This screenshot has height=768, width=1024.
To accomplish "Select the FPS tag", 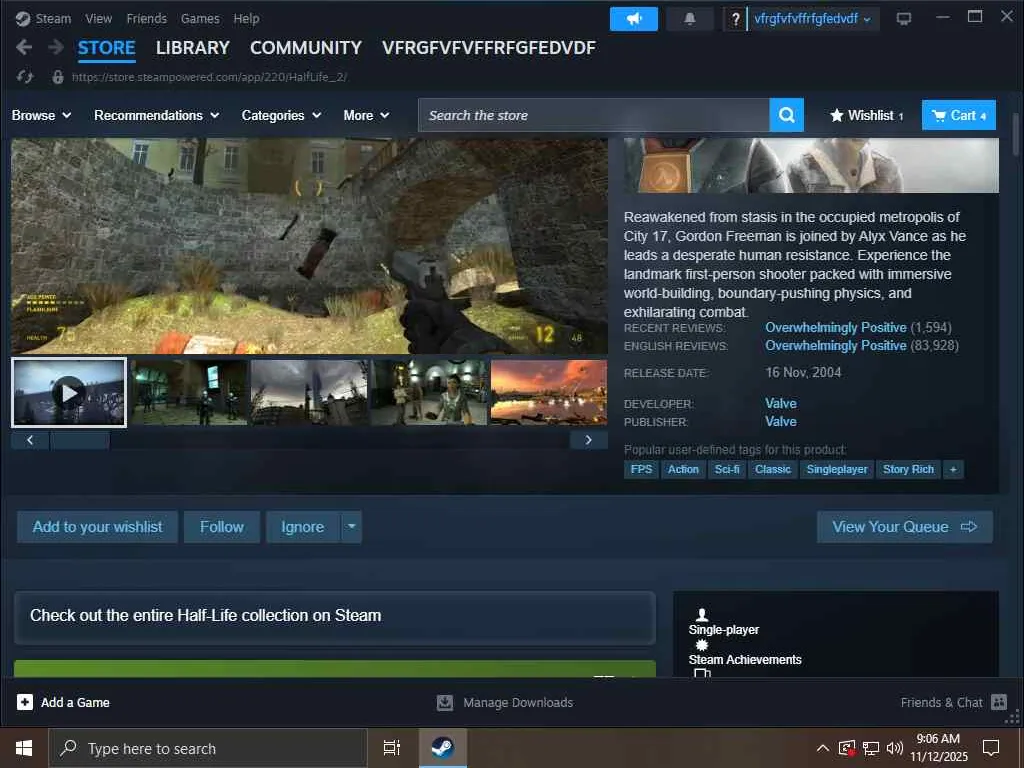I will coord(641,470).
